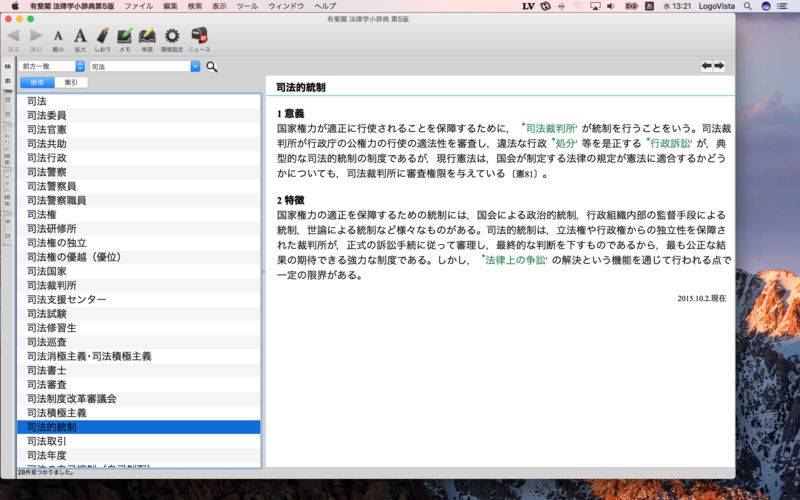The width and height of the screenshot is (800, 500).
Task: Expand the search history dropdown arrow
Action: [x=195, y=66]
